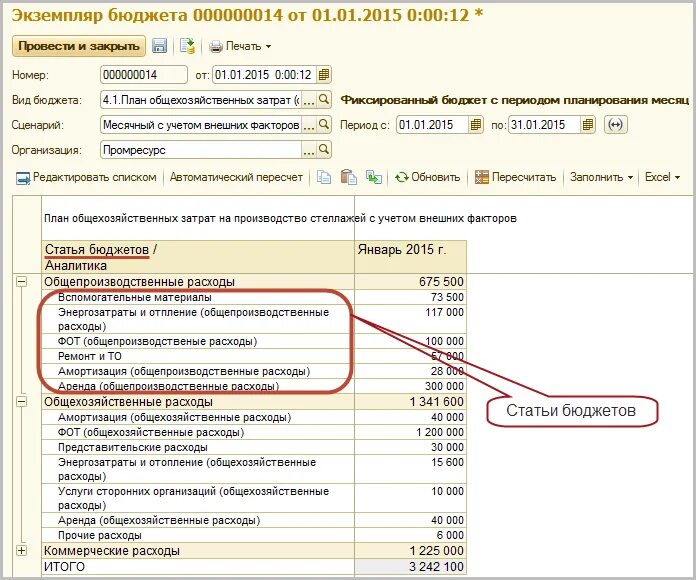Click the ellipsis select button of Вид бюджета
Image resolution: width=696 pixels, height=580 pixels.
tap(309, 100)
